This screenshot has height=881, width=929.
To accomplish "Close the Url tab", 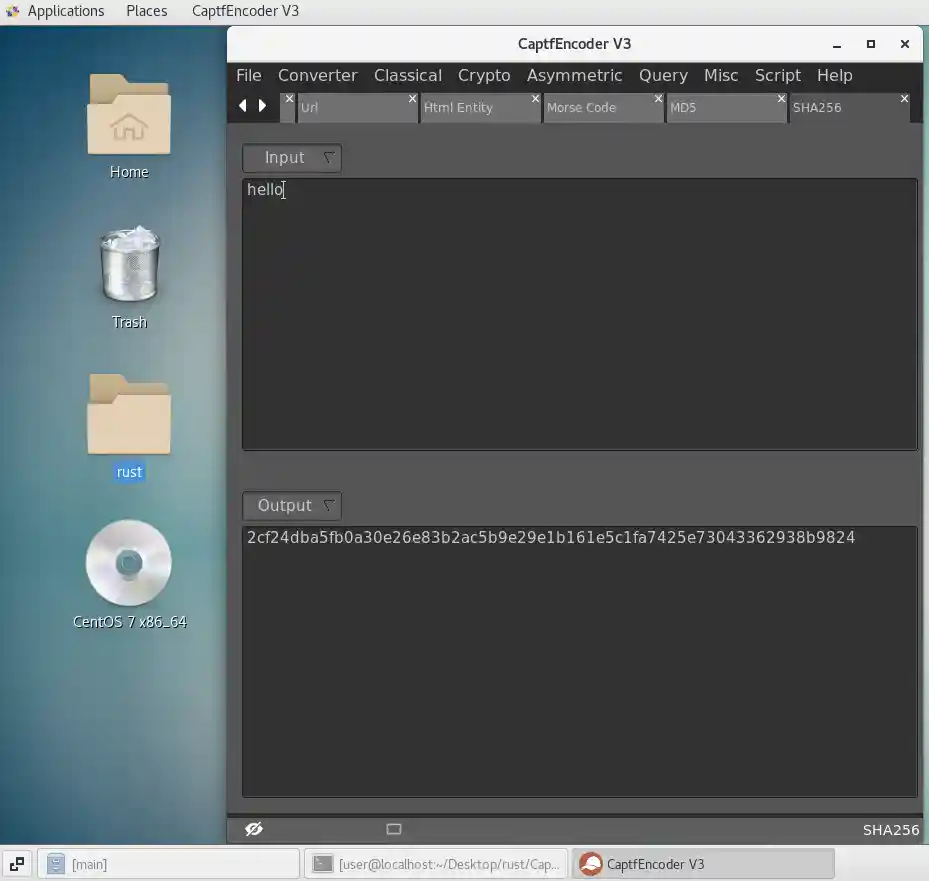I will [x=411, y=99].
